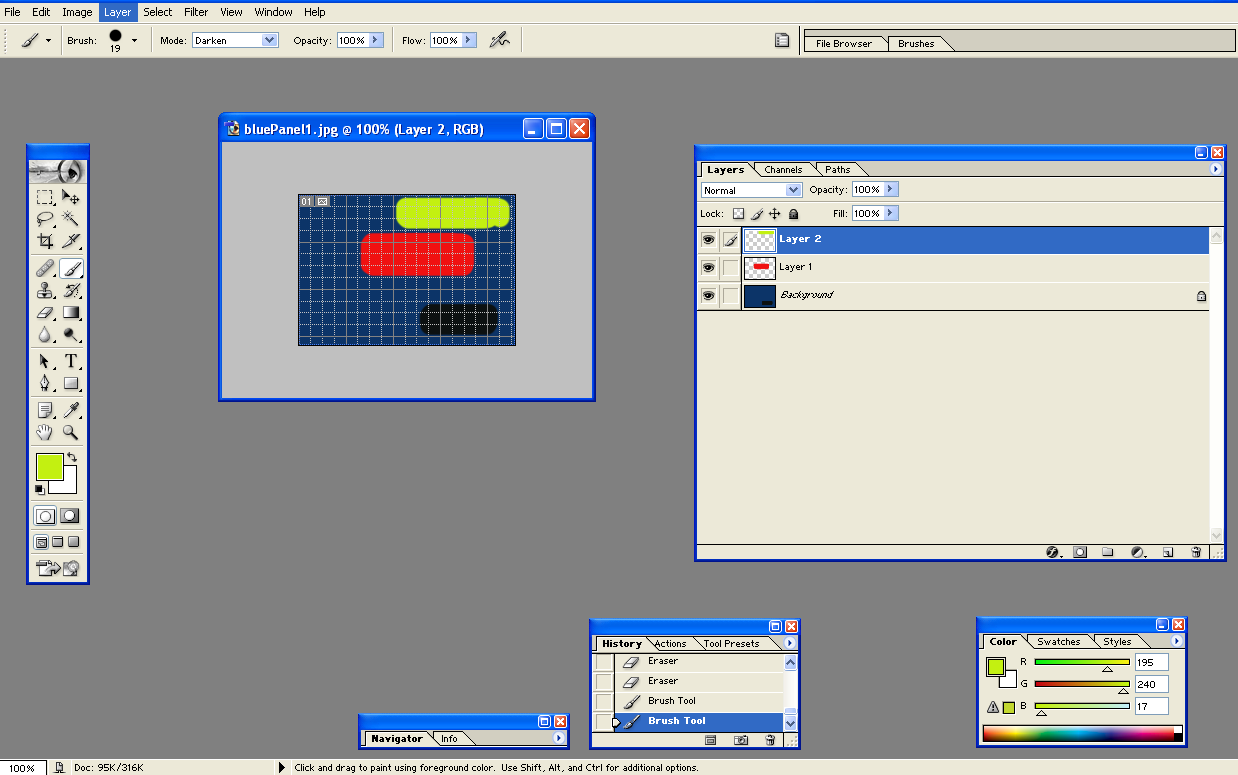Select the Eyedropper tool
This screenshot has width=1238, height=775.
(x=72, y=409)
